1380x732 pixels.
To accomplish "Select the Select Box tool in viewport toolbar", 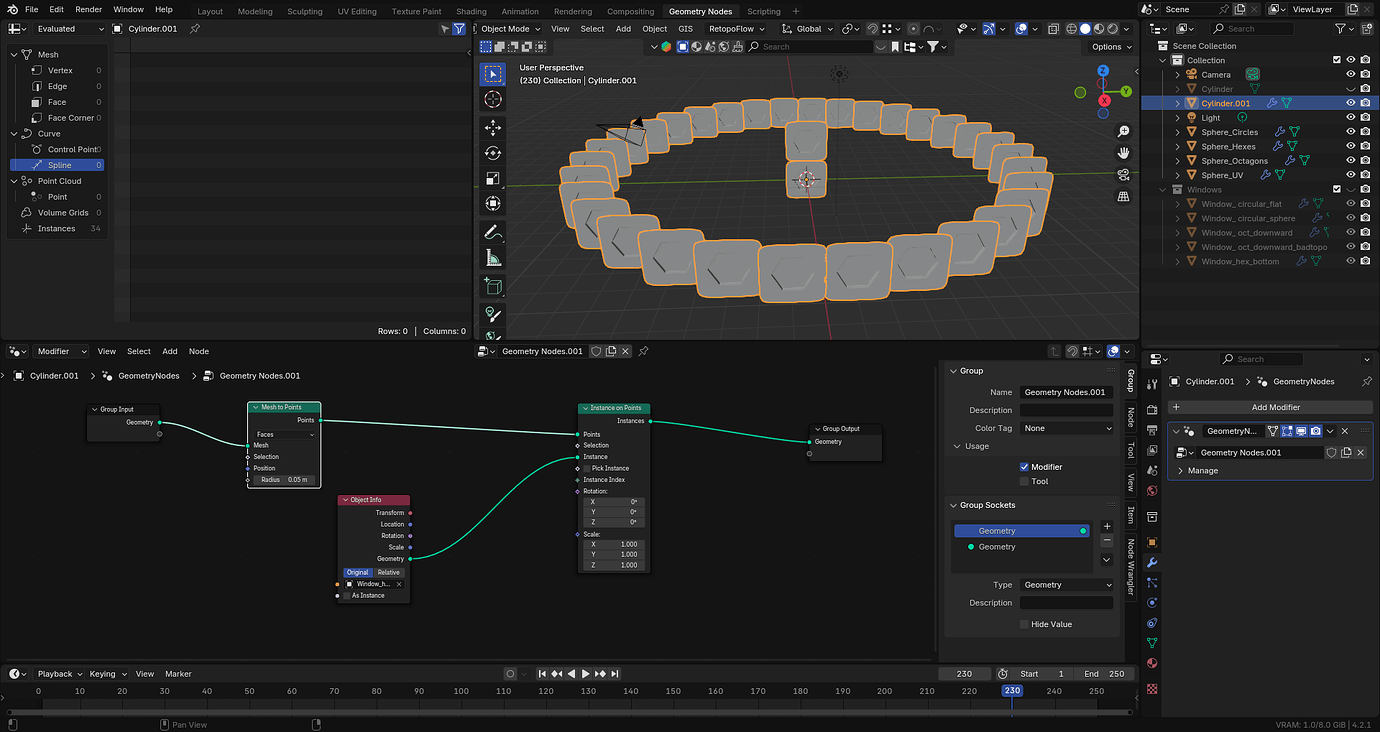I will (492, 74).
